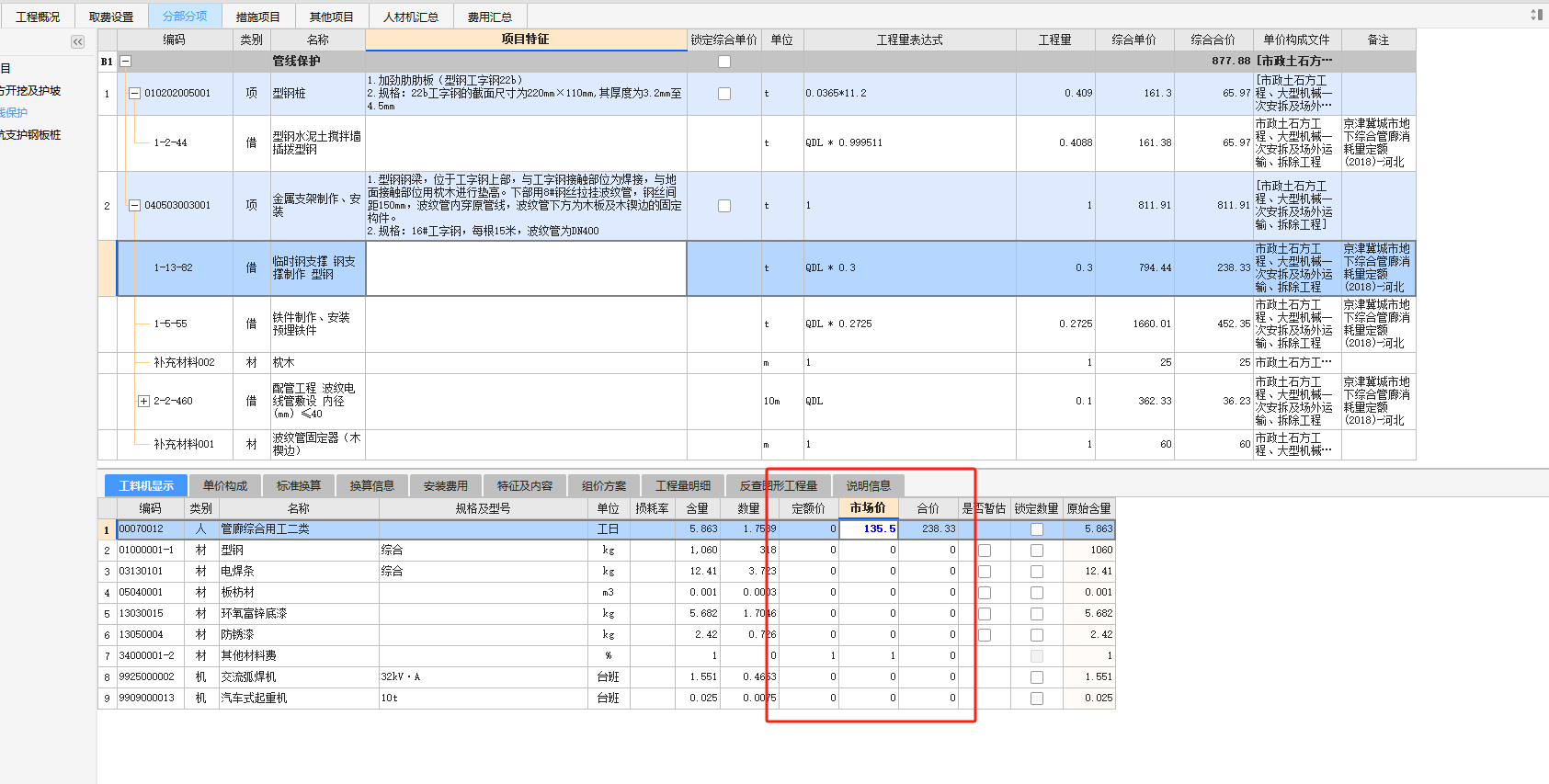Click the 综合合价 column header

click(x=1213, y=40)
